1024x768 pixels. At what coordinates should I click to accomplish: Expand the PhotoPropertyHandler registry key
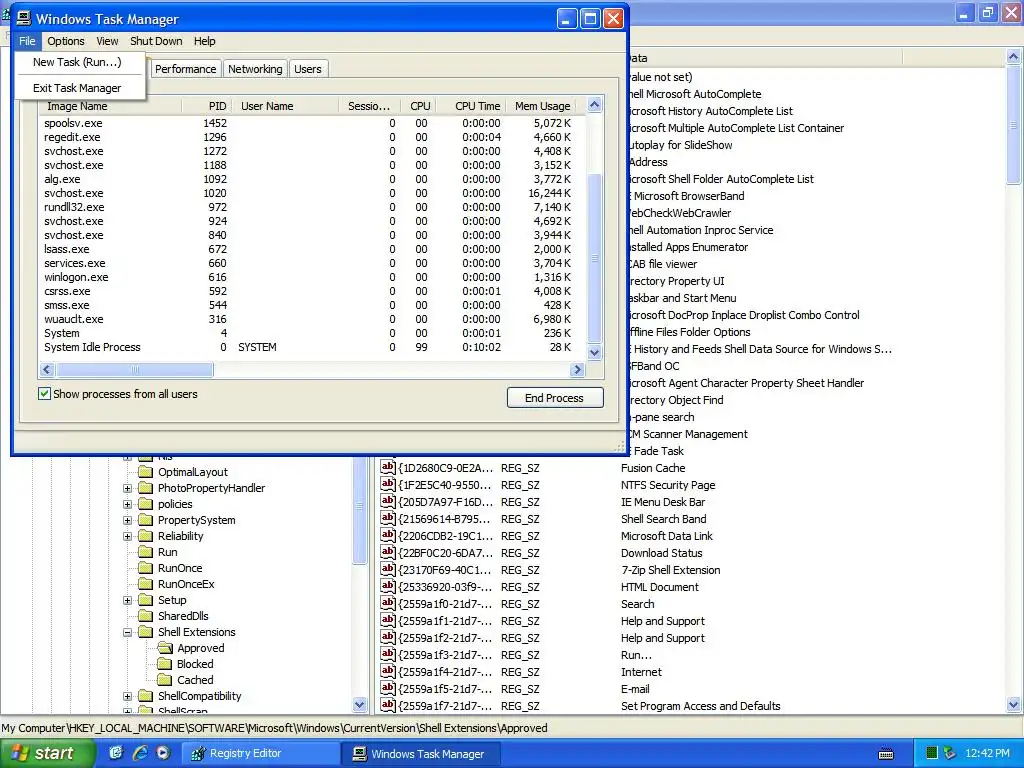click(128, 488)
